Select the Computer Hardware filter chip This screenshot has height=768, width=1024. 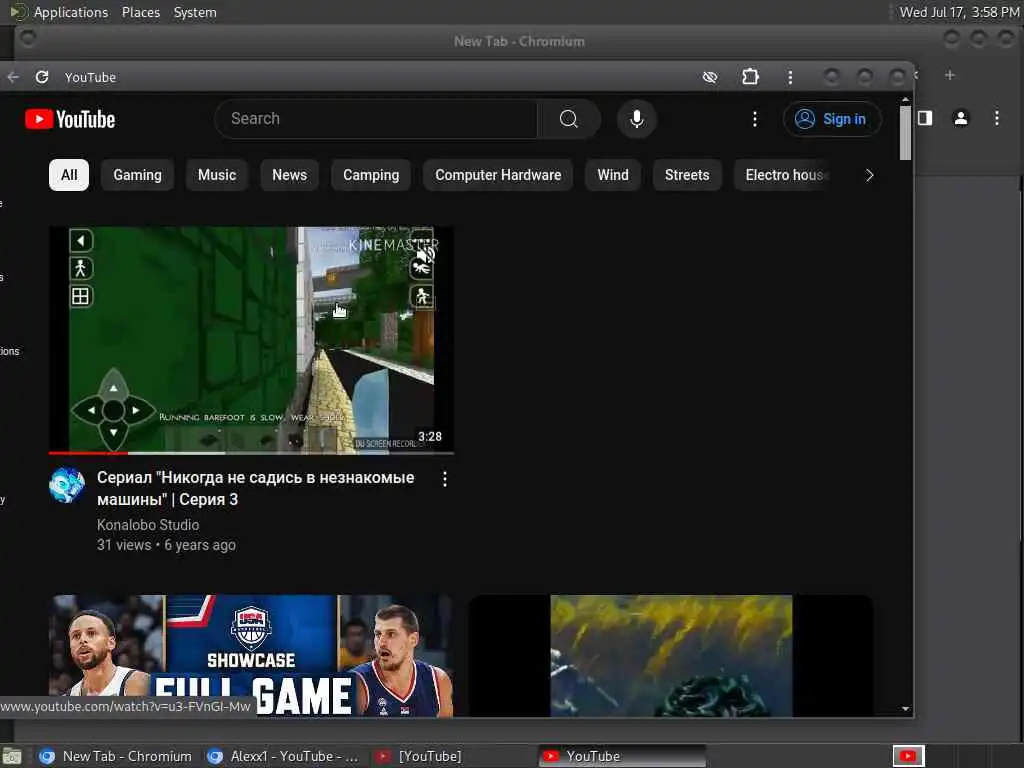[498, 175]
